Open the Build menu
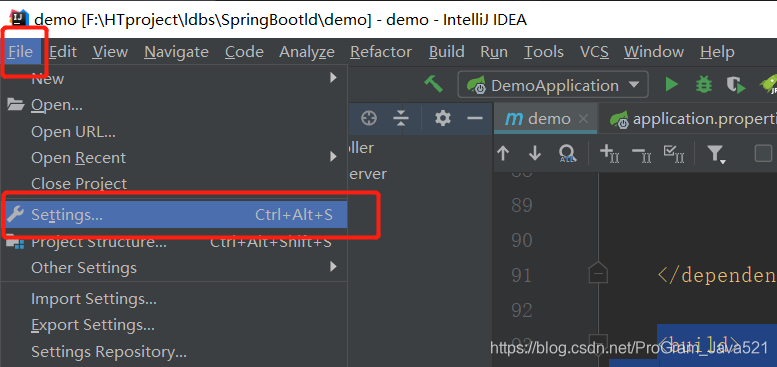 point(446,52)
